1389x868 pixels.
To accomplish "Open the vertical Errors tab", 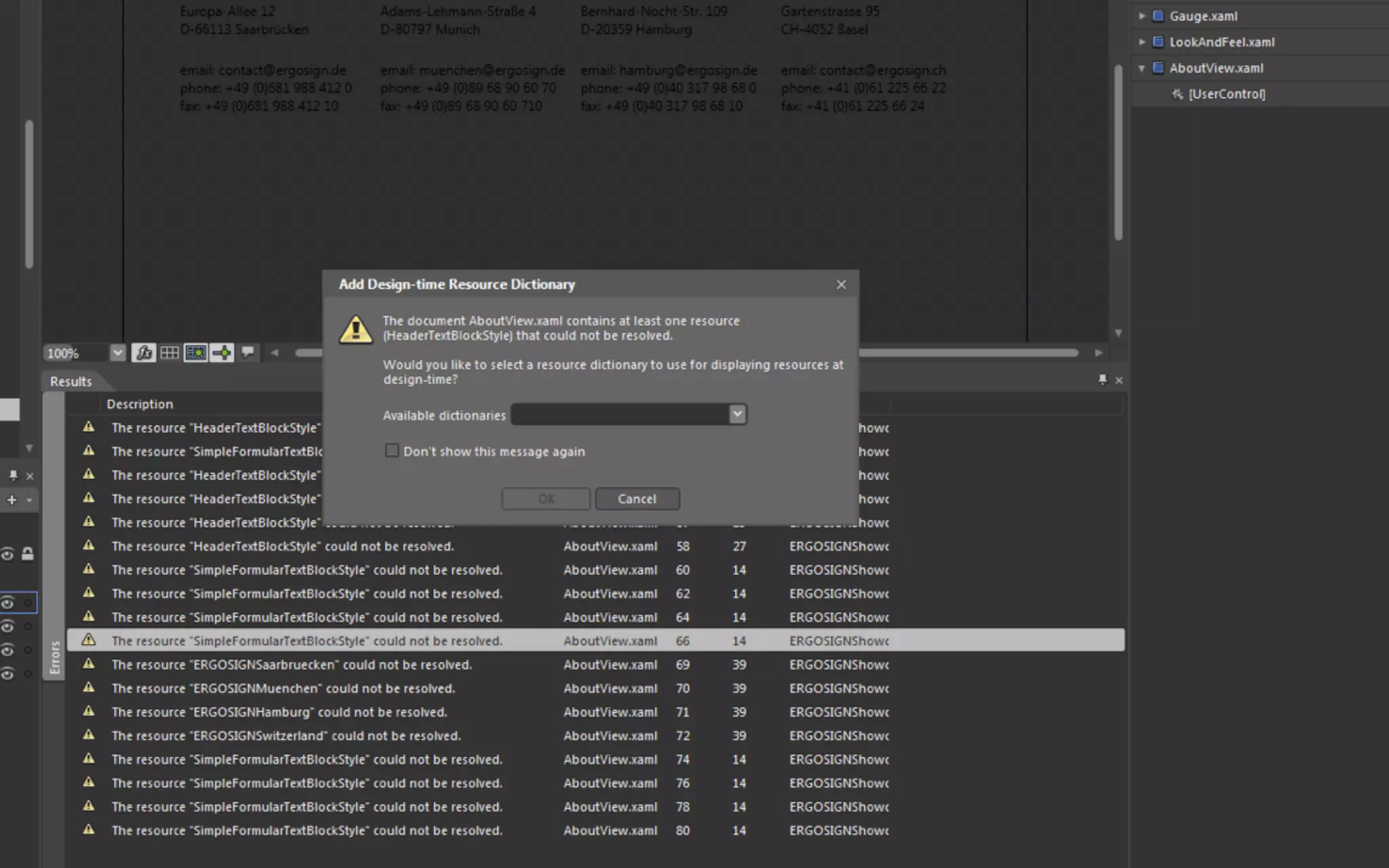I will [x=55, y=656].
